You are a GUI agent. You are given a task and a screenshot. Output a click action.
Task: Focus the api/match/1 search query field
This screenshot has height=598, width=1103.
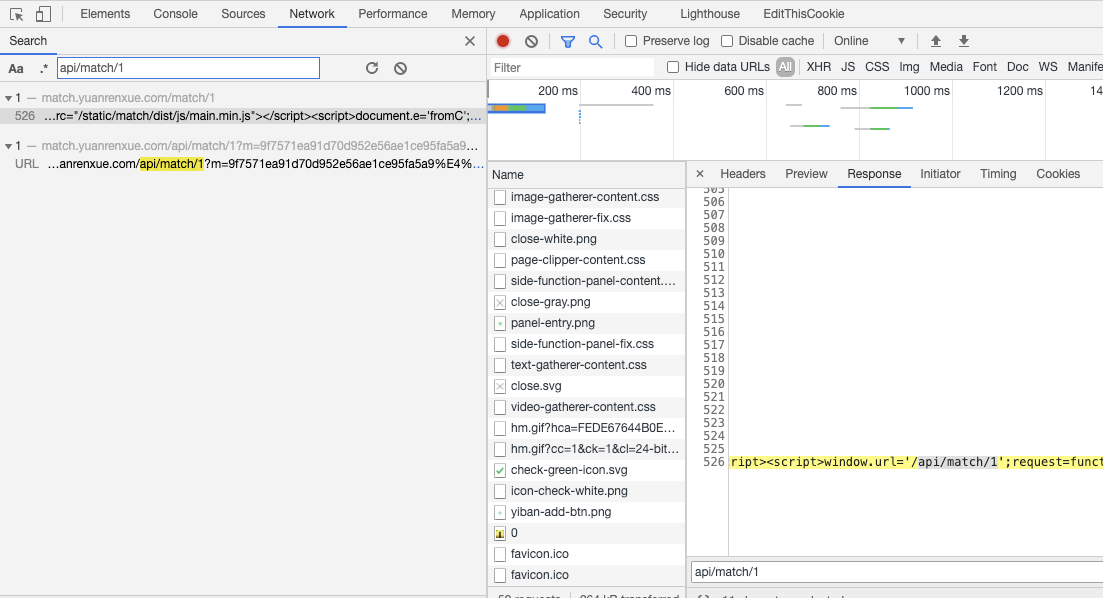click(x=188, y=68)
